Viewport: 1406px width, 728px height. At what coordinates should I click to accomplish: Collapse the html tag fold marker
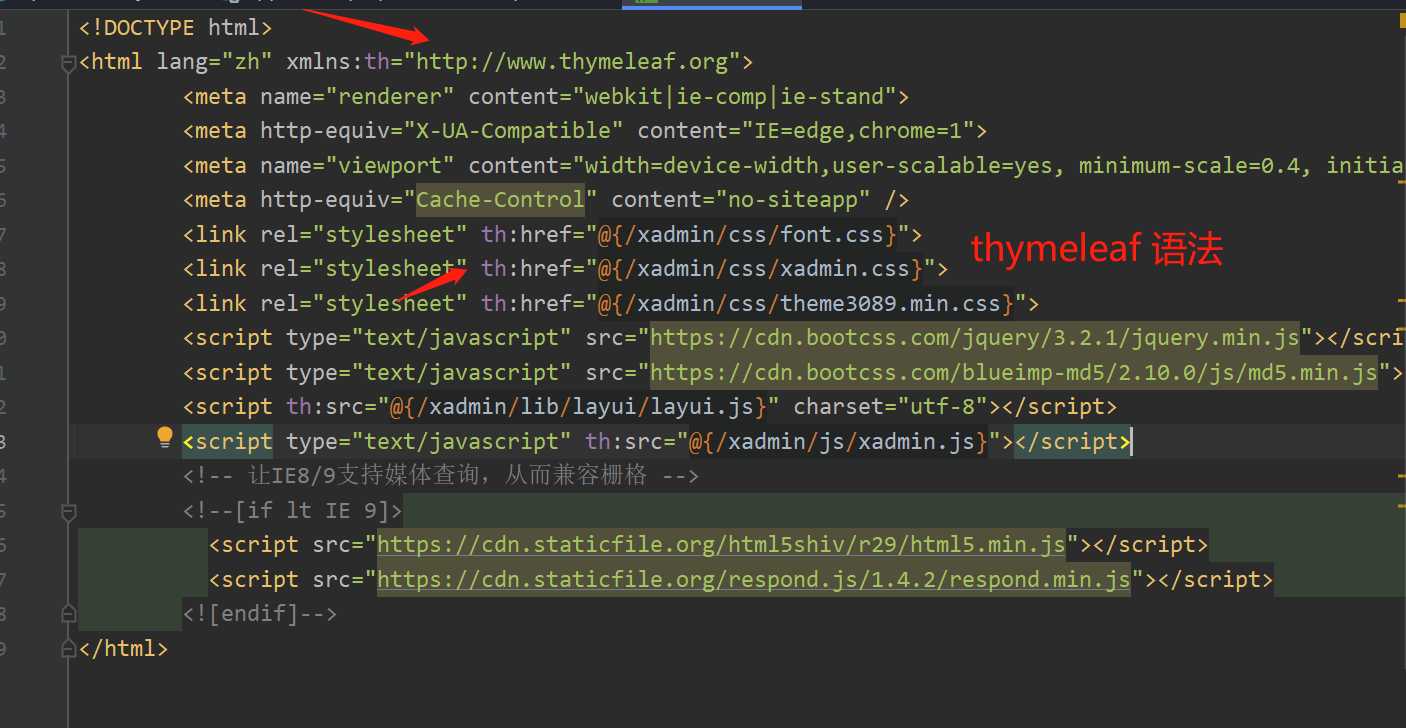(68, 63)
